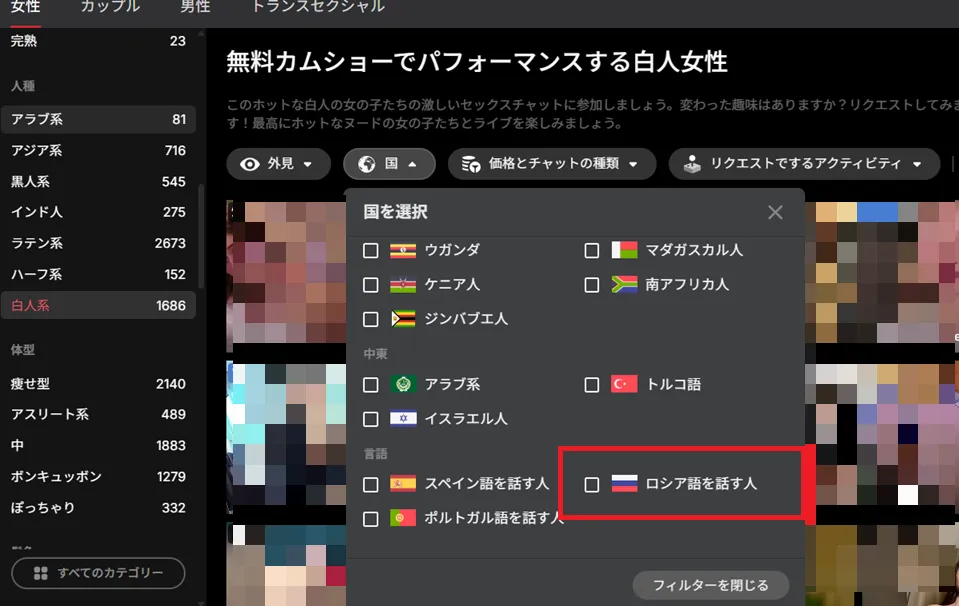Image resolution: width=959 pixels, height=606 pixels.
Task: Enable the イスラエル人 checkbox
Action: point(371,419)
